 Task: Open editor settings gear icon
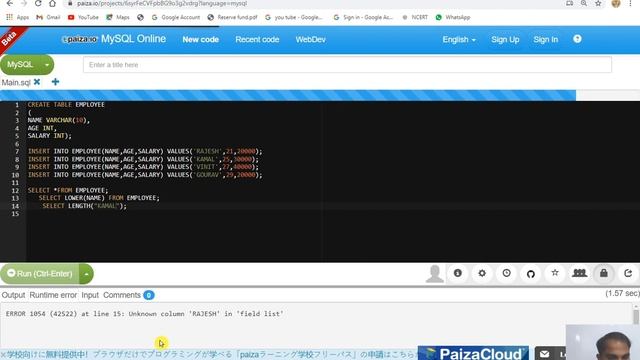click(x=482, y=273)
